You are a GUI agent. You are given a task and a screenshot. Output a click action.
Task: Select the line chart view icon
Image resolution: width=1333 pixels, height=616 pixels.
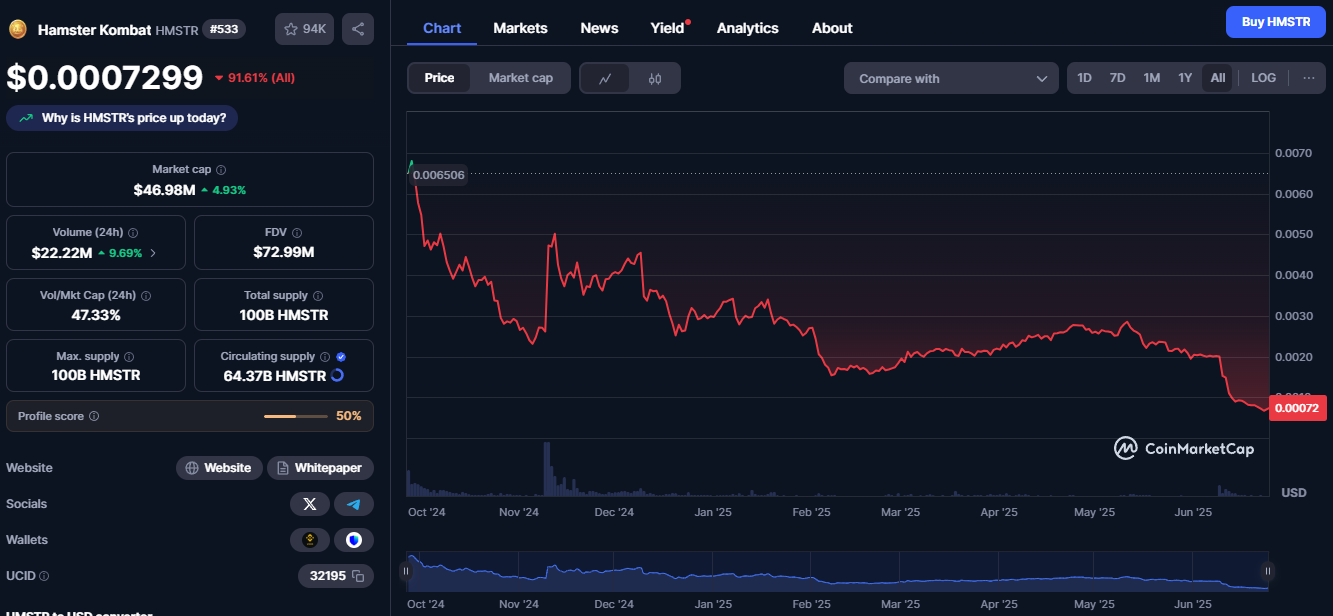tap(605, 78)
